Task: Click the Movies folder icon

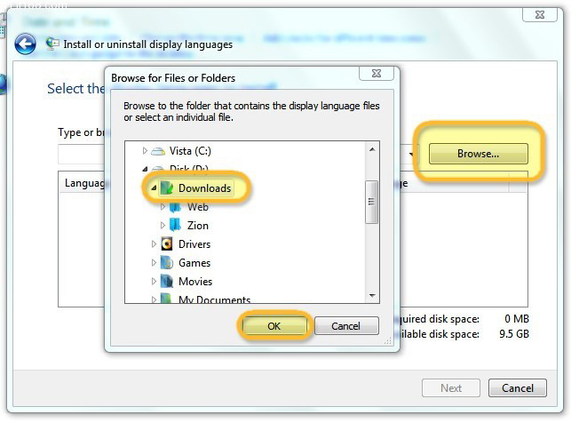Action: 167,281
